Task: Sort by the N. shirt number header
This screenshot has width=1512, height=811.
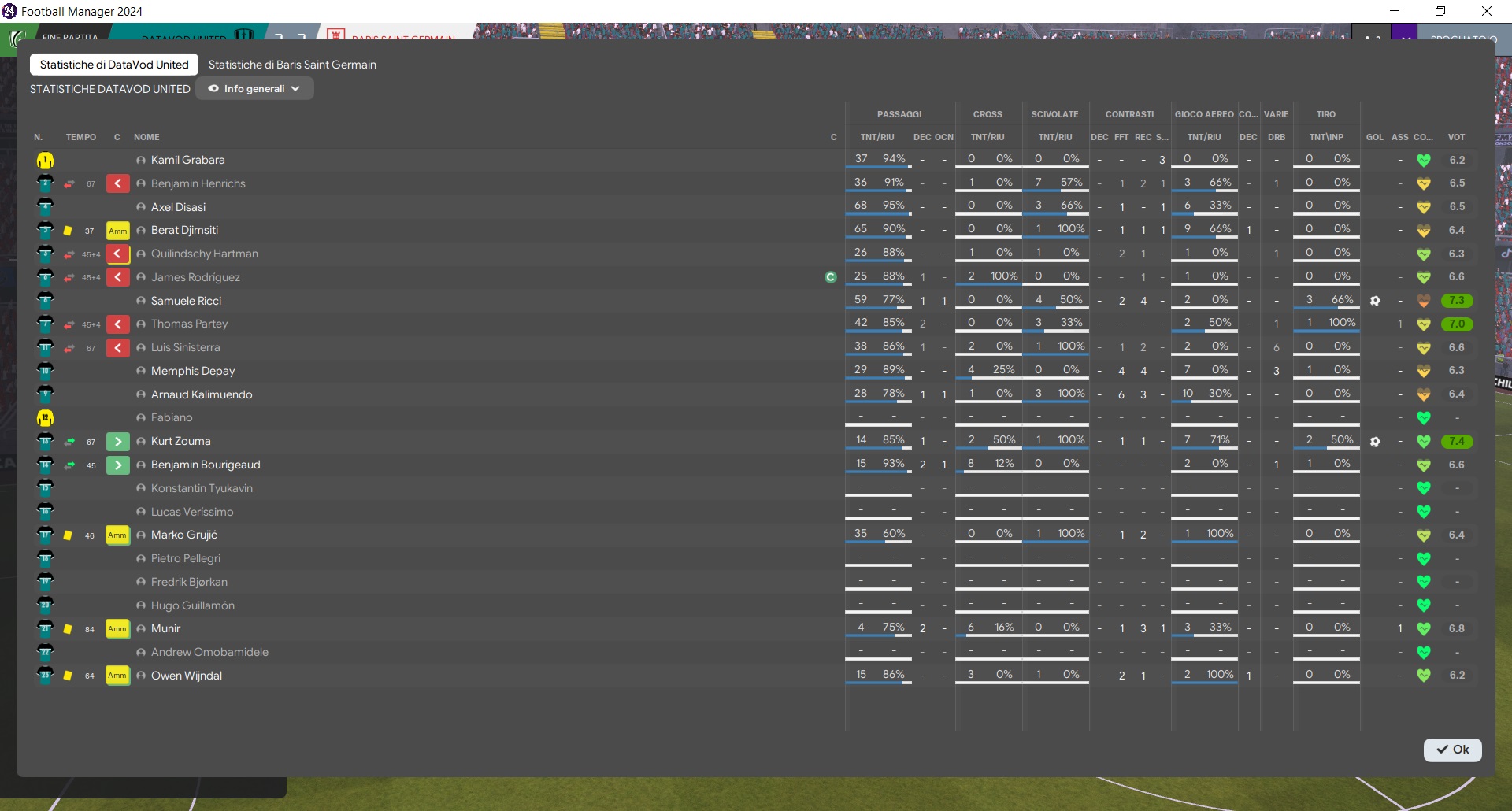Action: (x=39, y=137)
